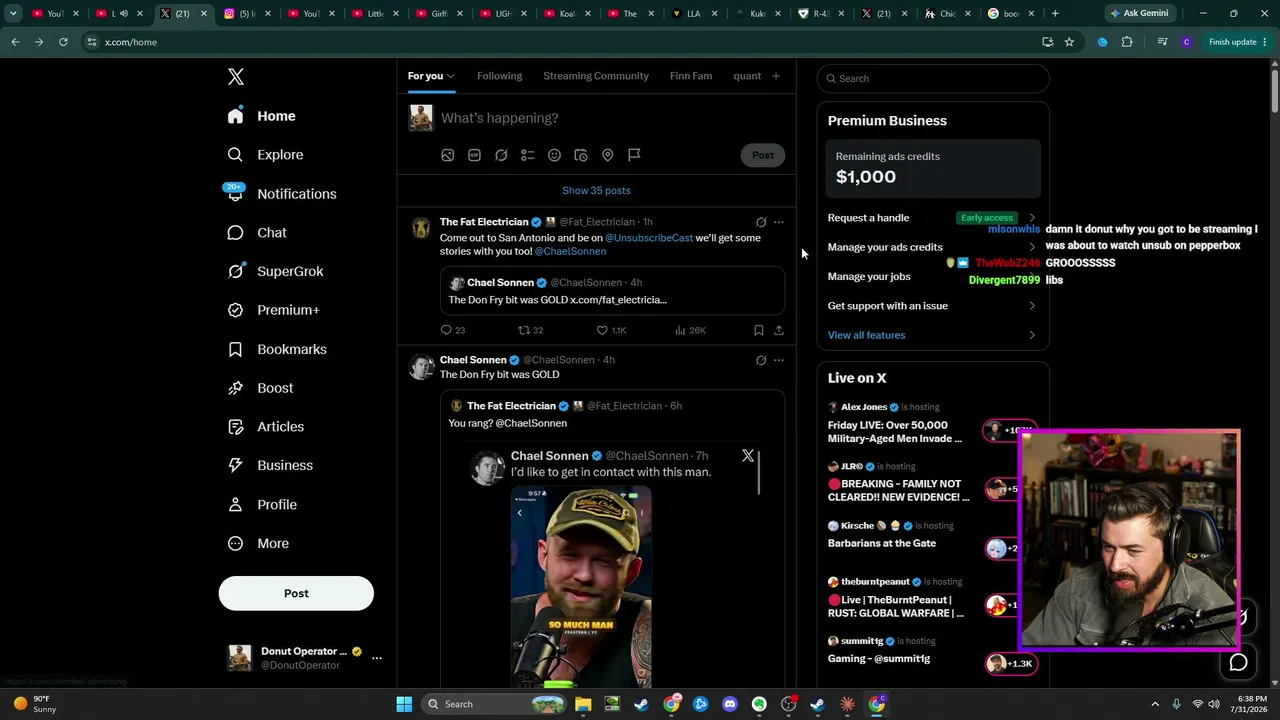Mute the playing YouTube tab
This screenshot has height=720, width=1280.
[x=124, y=14]
